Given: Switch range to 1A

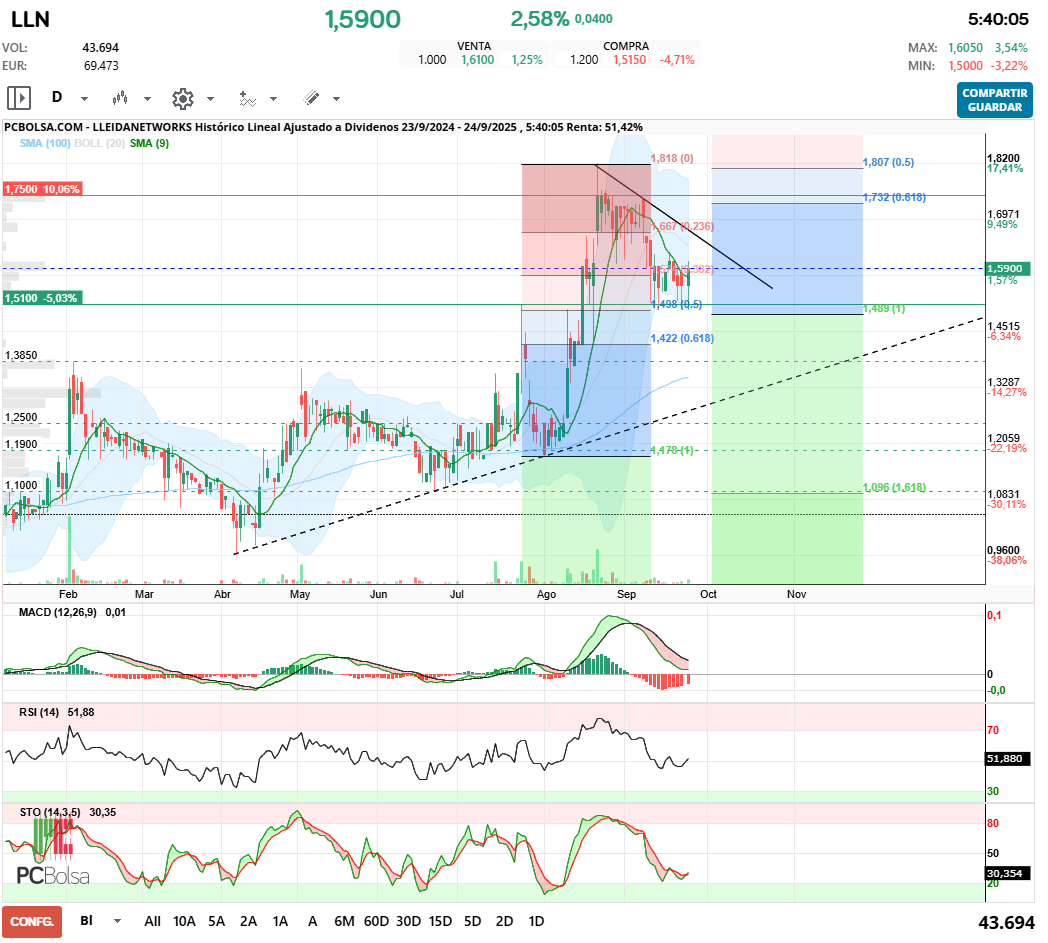Looking at the screenshot, I should click(280, 921).
